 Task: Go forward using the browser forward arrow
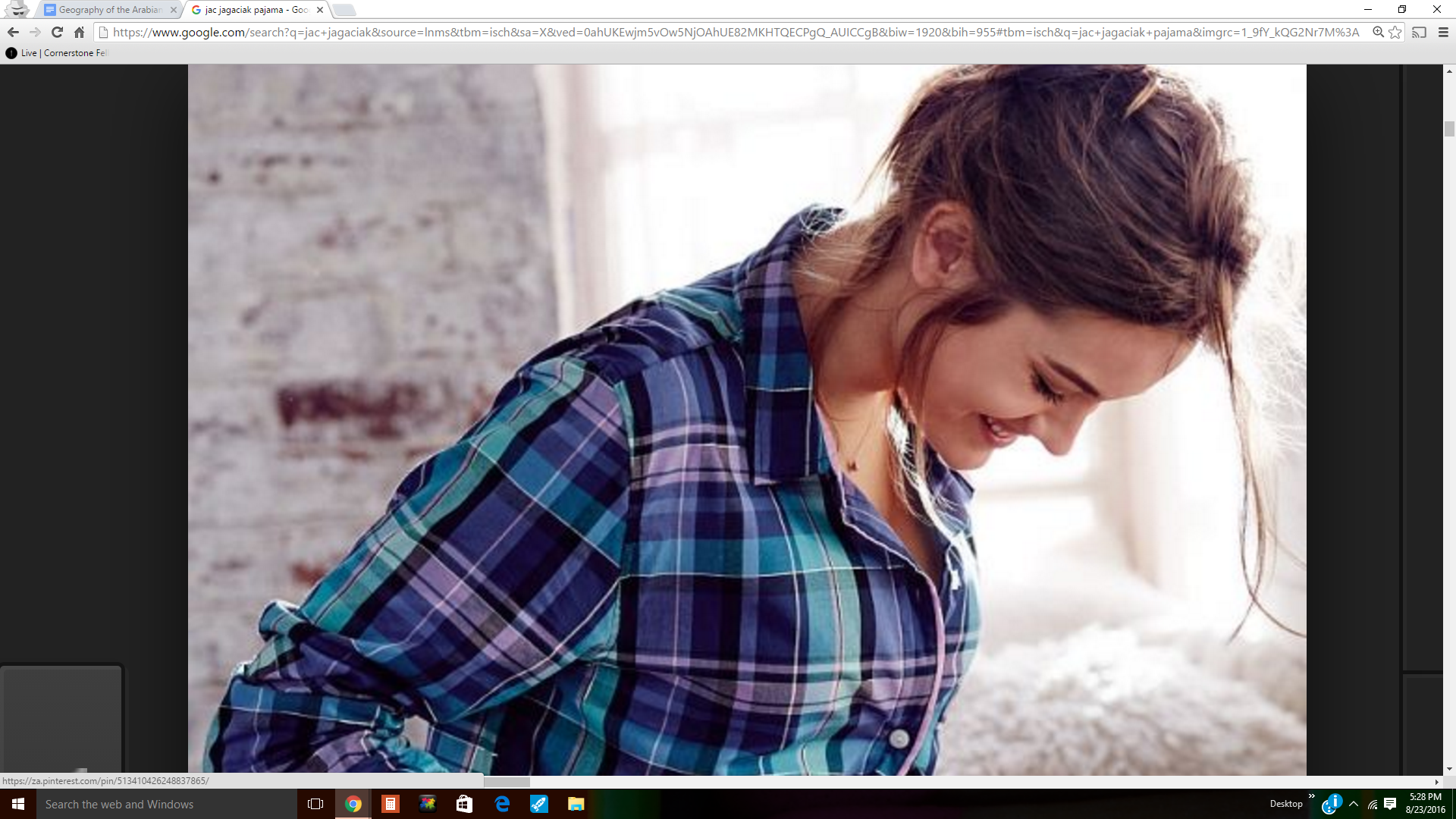pos(35,32)
